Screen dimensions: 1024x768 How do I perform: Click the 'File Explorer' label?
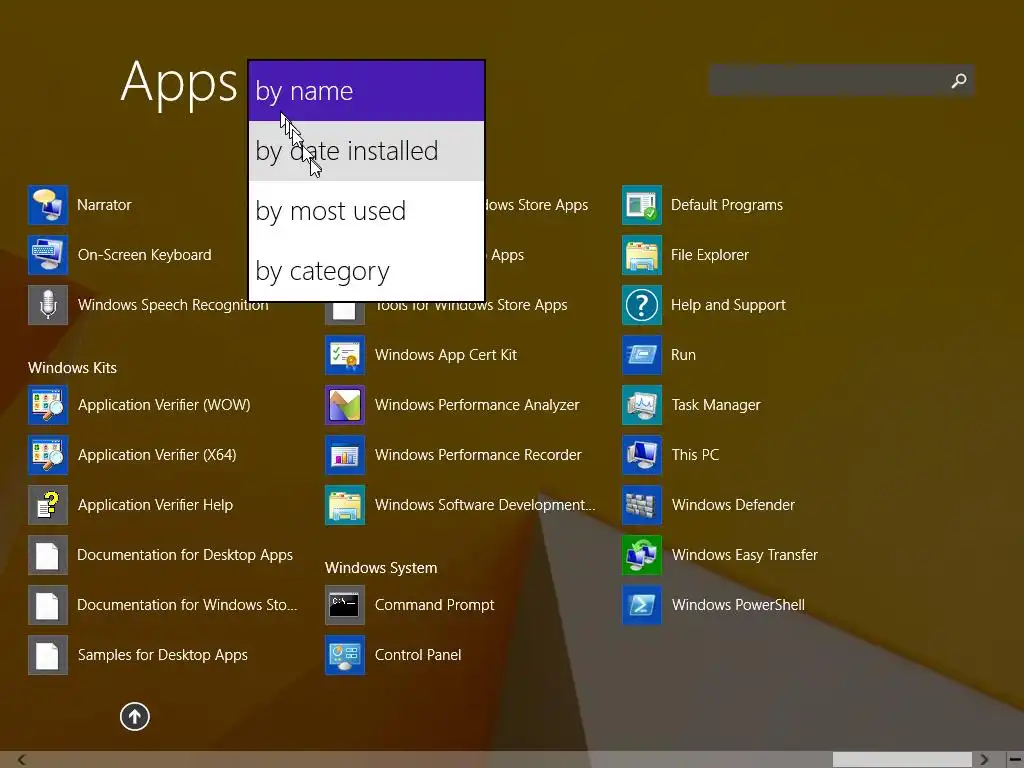click(x=710, y=255)
